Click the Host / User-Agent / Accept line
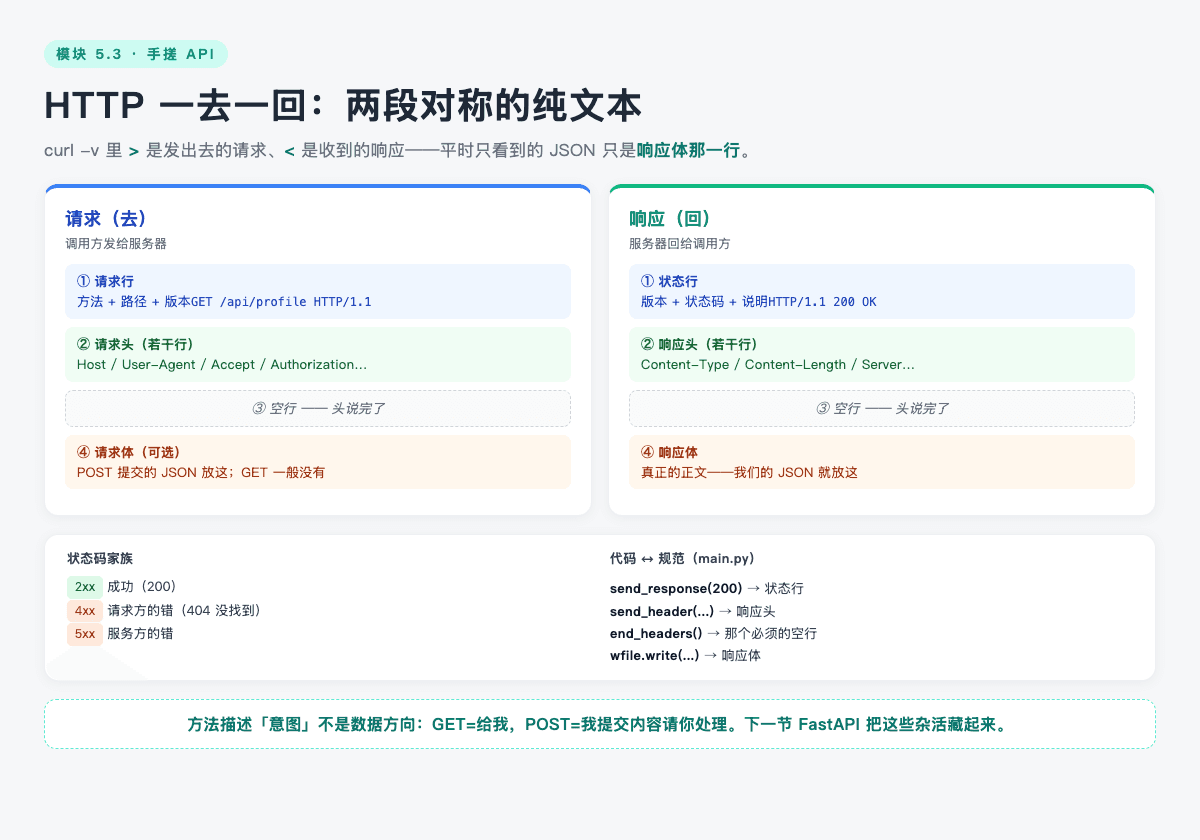This screenshot has height=840, width=1200. pyautogui.click(x=222, y=365)
